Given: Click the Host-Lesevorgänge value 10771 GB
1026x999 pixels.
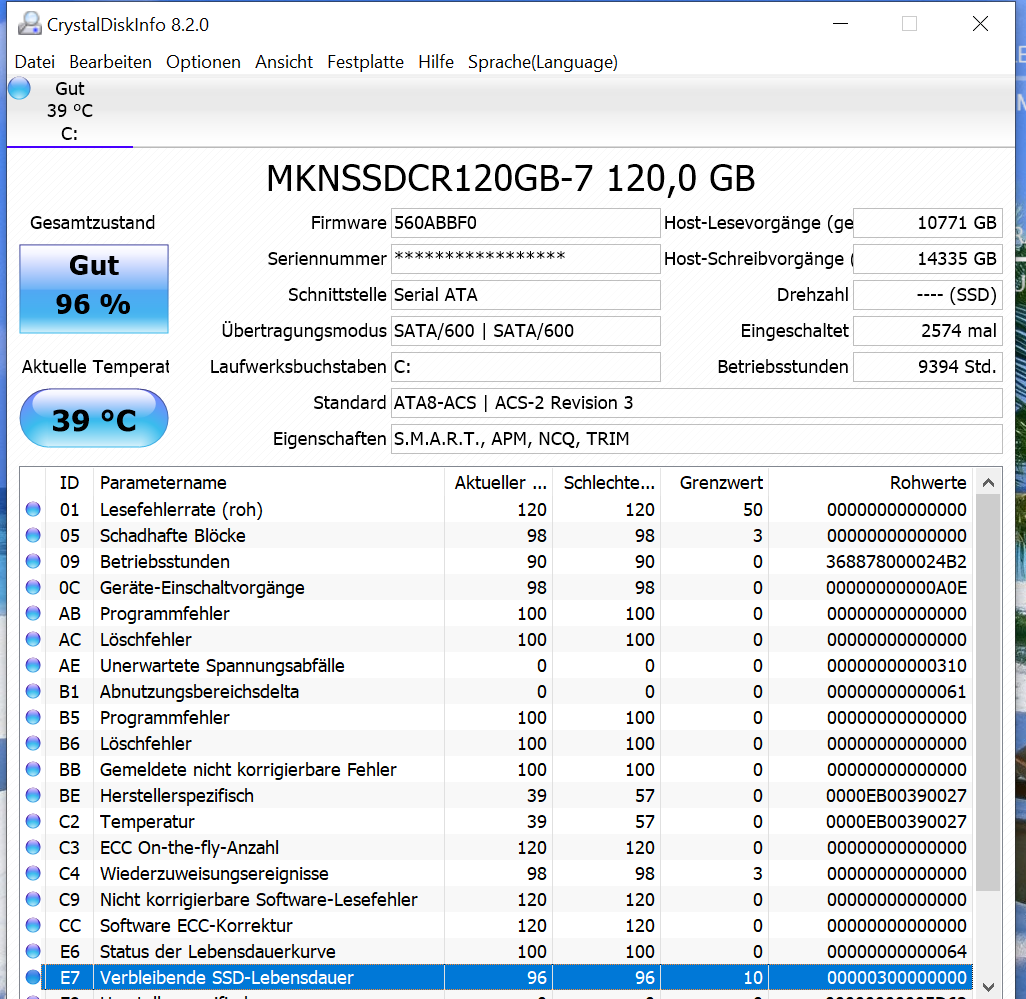Looking at the screenshot, I should coord(927,223).
